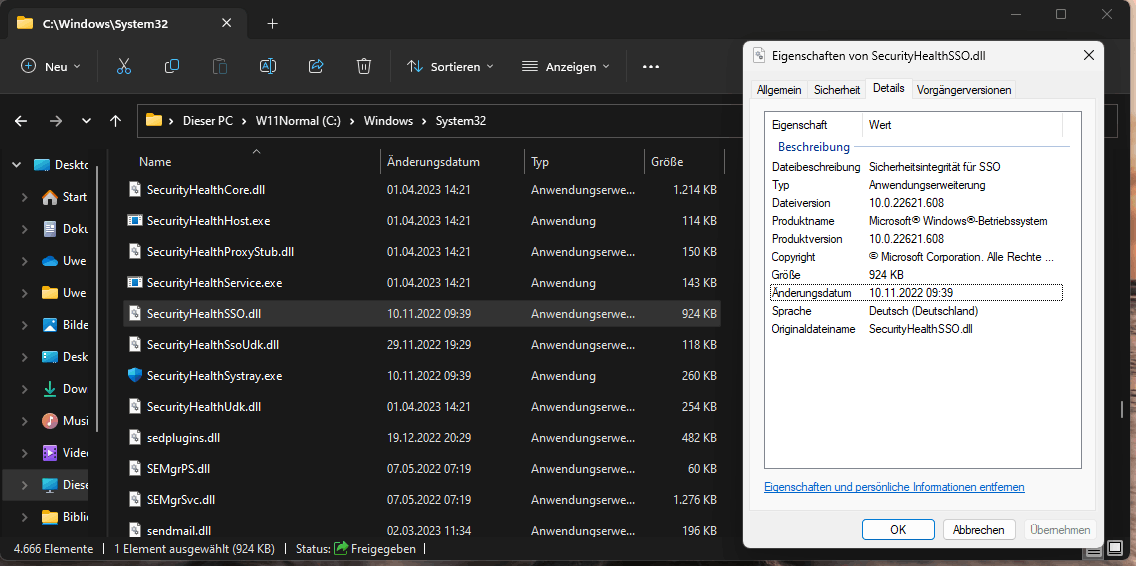The image size is (1136, 566).
Task: Switch to the Allgemein tab
Action: pyautogui.click(x=779, y=90)
